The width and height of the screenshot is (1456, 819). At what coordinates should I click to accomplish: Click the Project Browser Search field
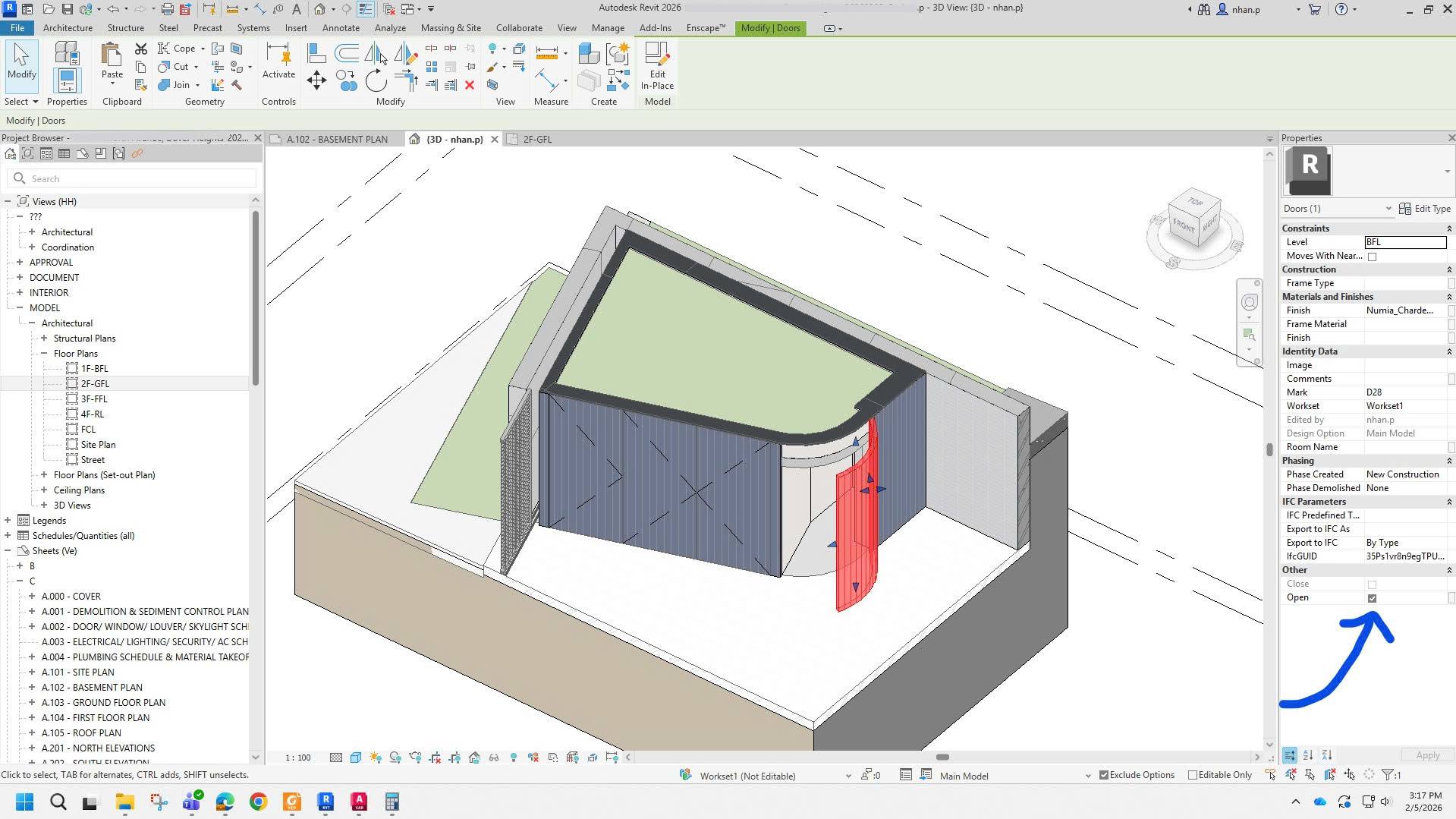pyautogui.click(x=132, y=179)
